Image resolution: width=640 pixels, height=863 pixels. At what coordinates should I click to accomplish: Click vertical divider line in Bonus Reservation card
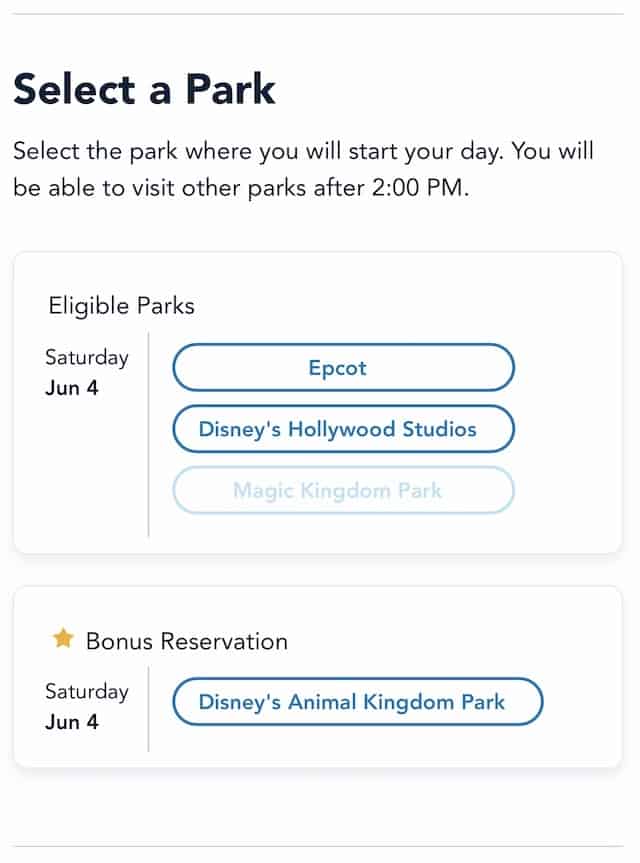pos(149,709)
